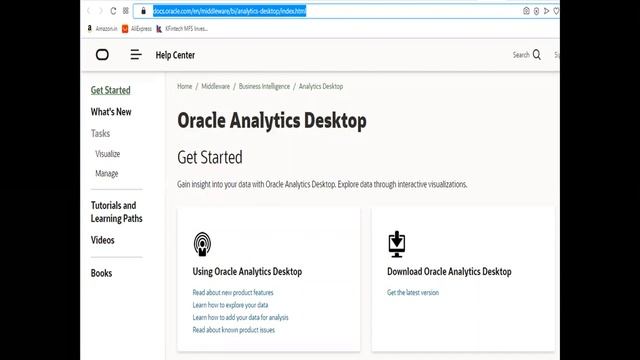
Task: Open the speed dial grid icon
Action: coord(126,11)
